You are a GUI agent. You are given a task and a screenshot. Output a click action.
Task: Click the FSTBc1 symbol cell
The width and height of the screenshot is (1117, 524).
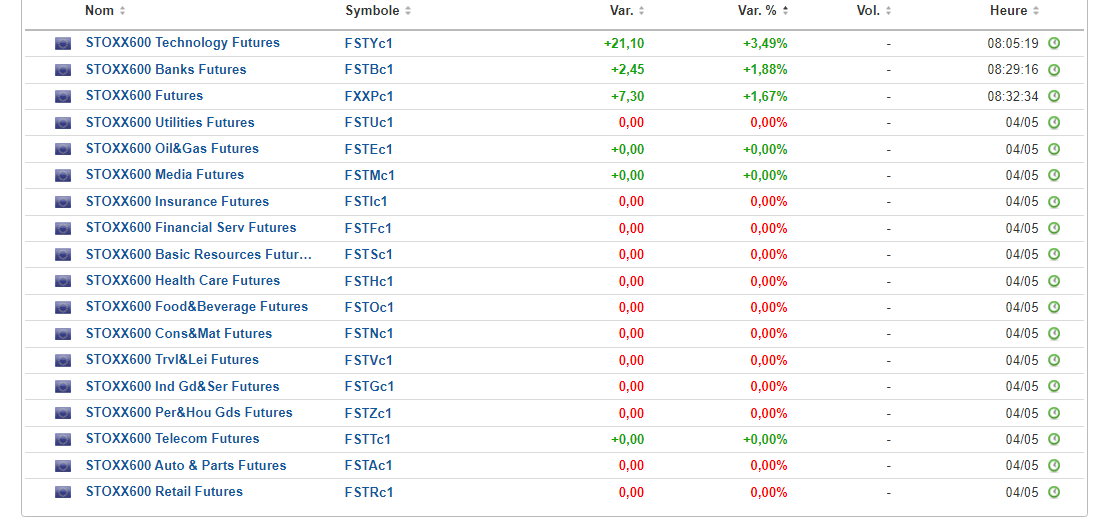coord(369,70)
